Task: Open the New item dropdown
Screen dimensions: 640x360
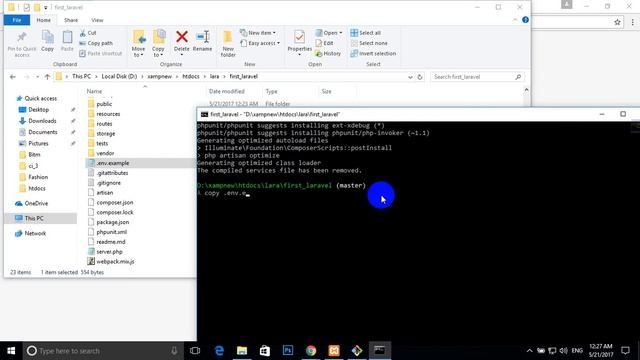Action: click(258, 33)
